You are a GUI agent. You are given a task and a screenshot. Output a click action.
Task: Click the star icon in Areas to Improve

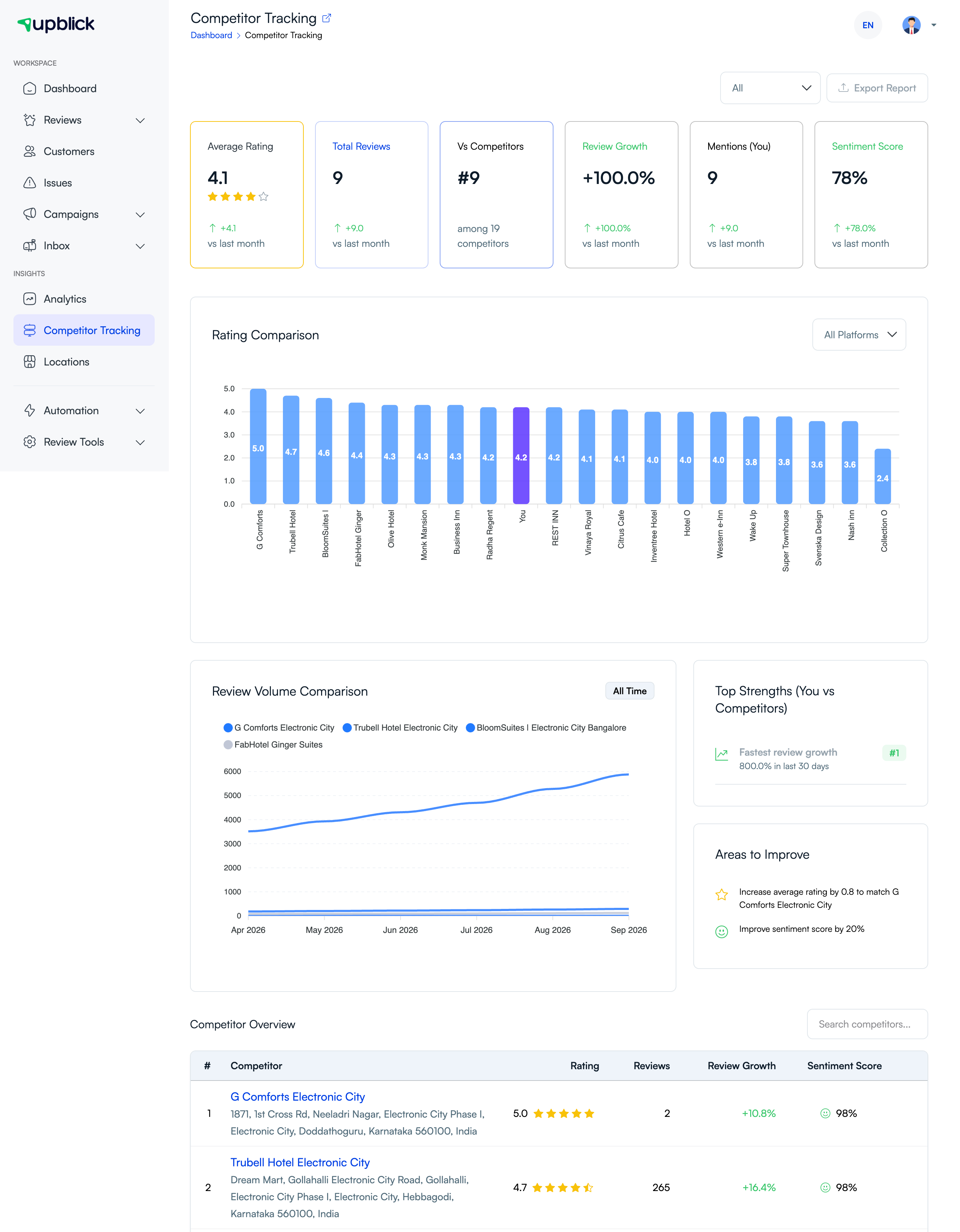coord(721,895)
